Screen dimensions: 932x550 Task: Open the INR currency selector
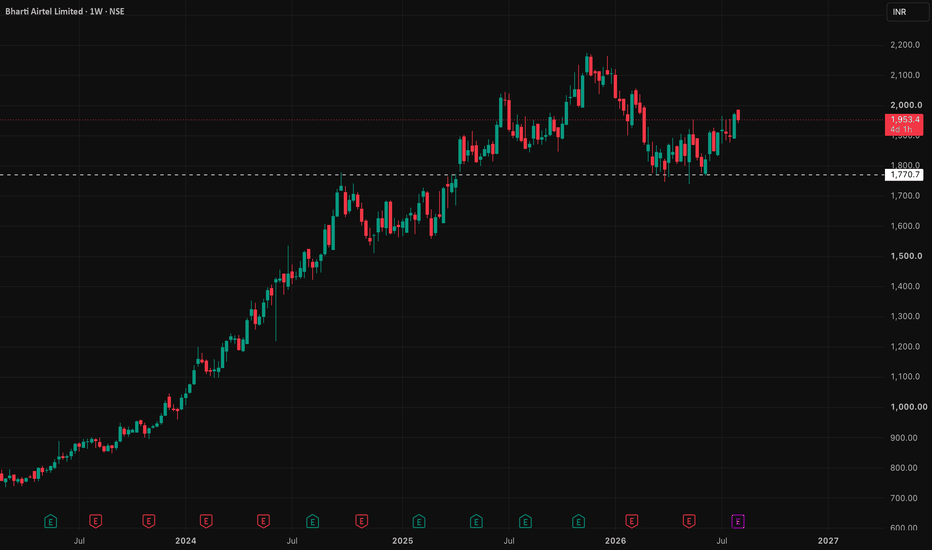pos(907,12)
